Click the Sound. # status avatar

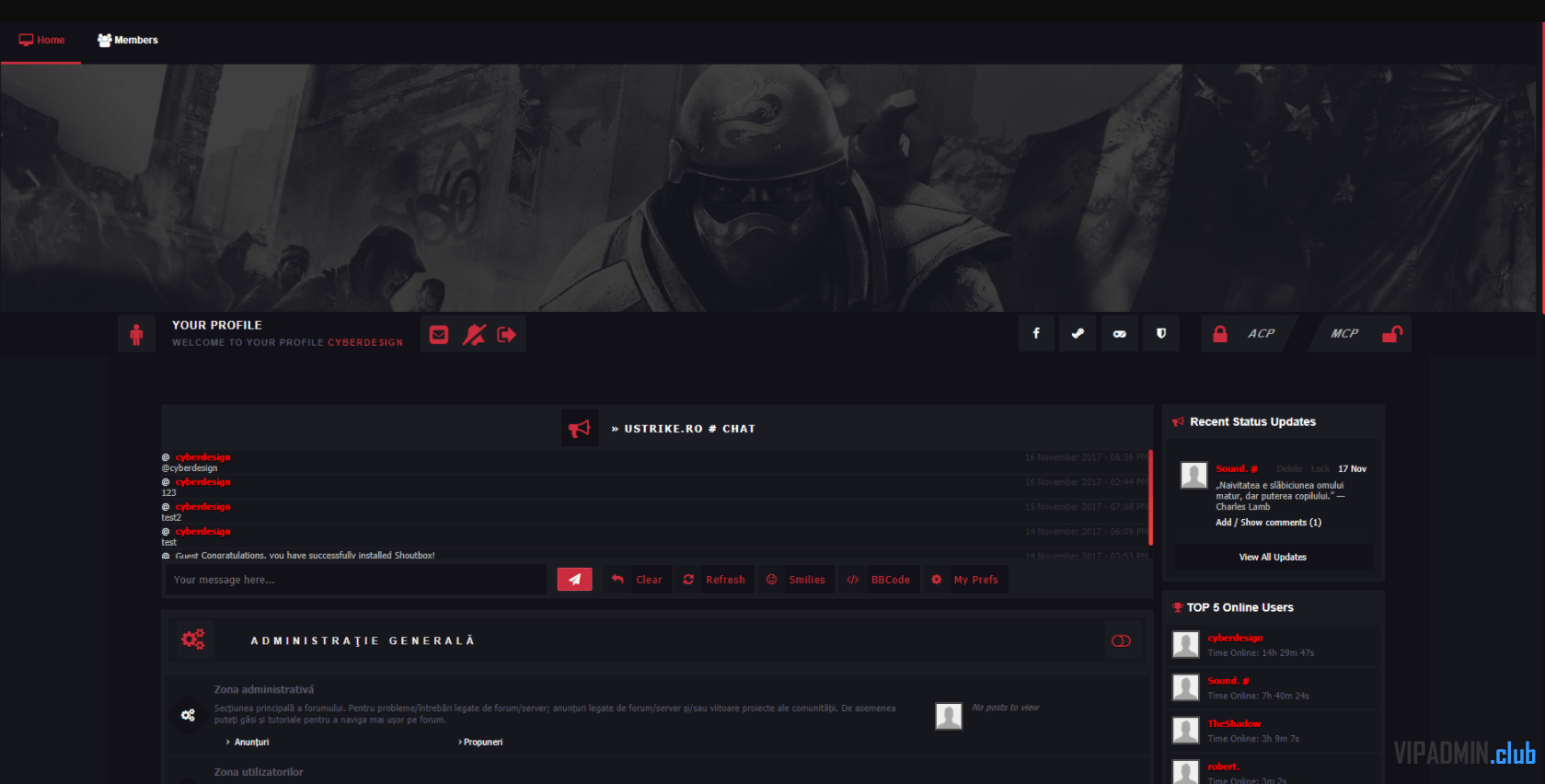click(1193, 475)
